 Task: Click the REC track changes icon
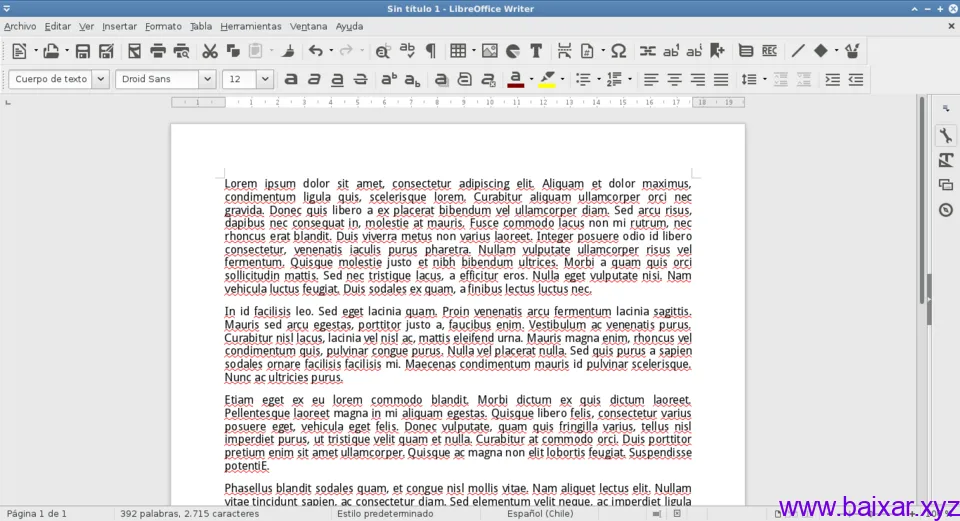[770, 51]
